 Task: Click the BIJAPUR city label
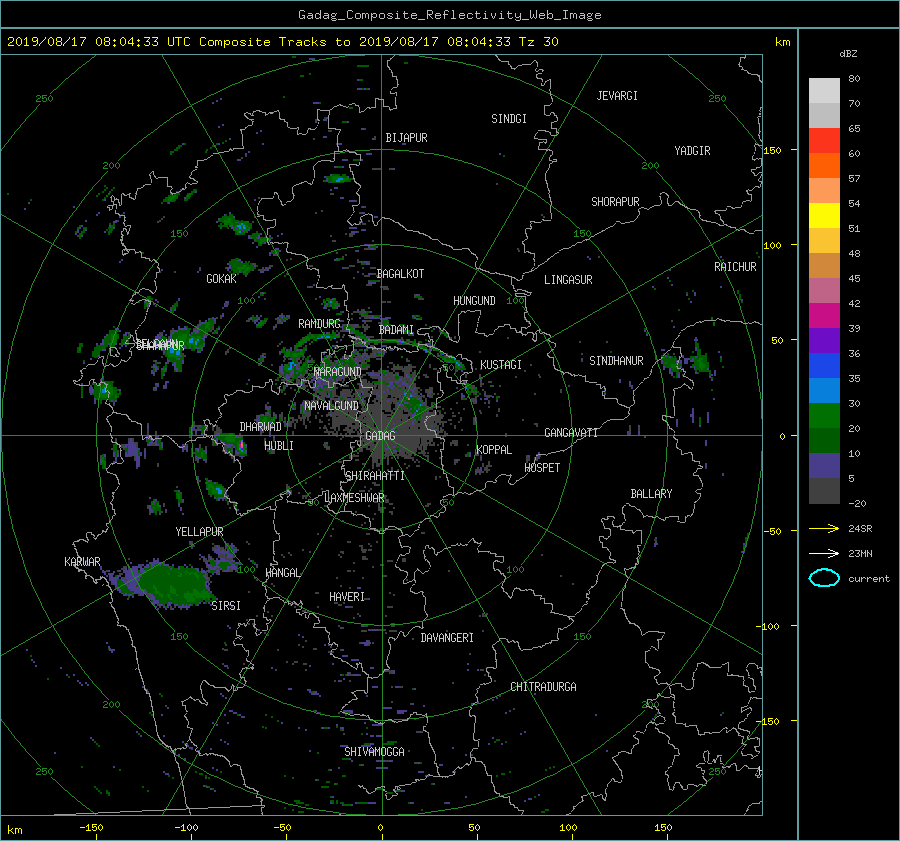point(406,138)
